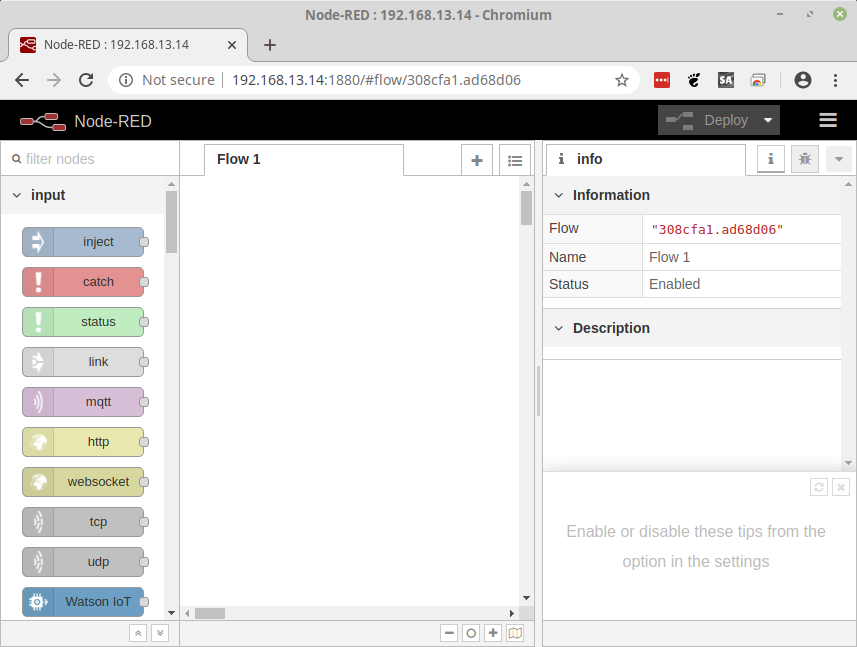Zoom in on the flow canvas
Screen dimensions: 857x647
click(x=493, y=633)
